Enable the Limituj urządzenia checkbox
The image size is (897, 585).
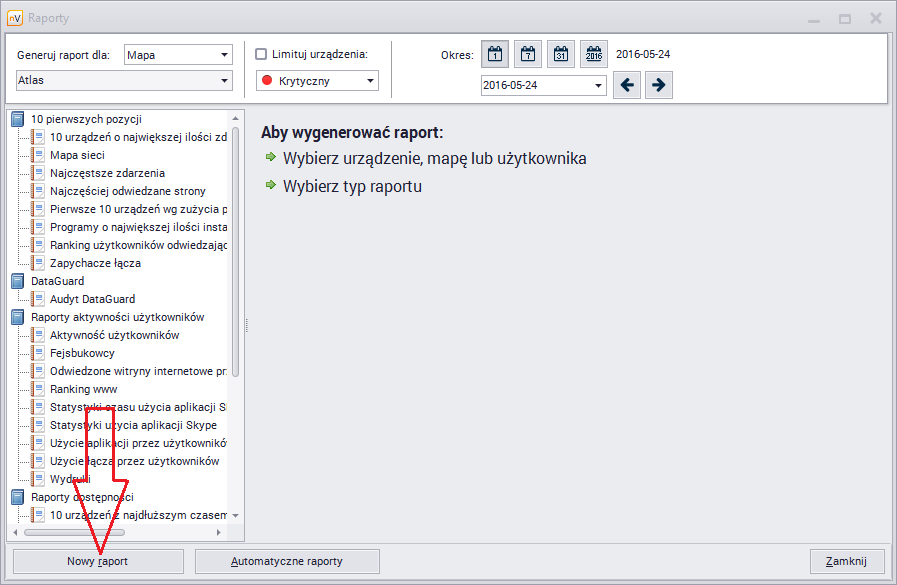click(262, 54)
